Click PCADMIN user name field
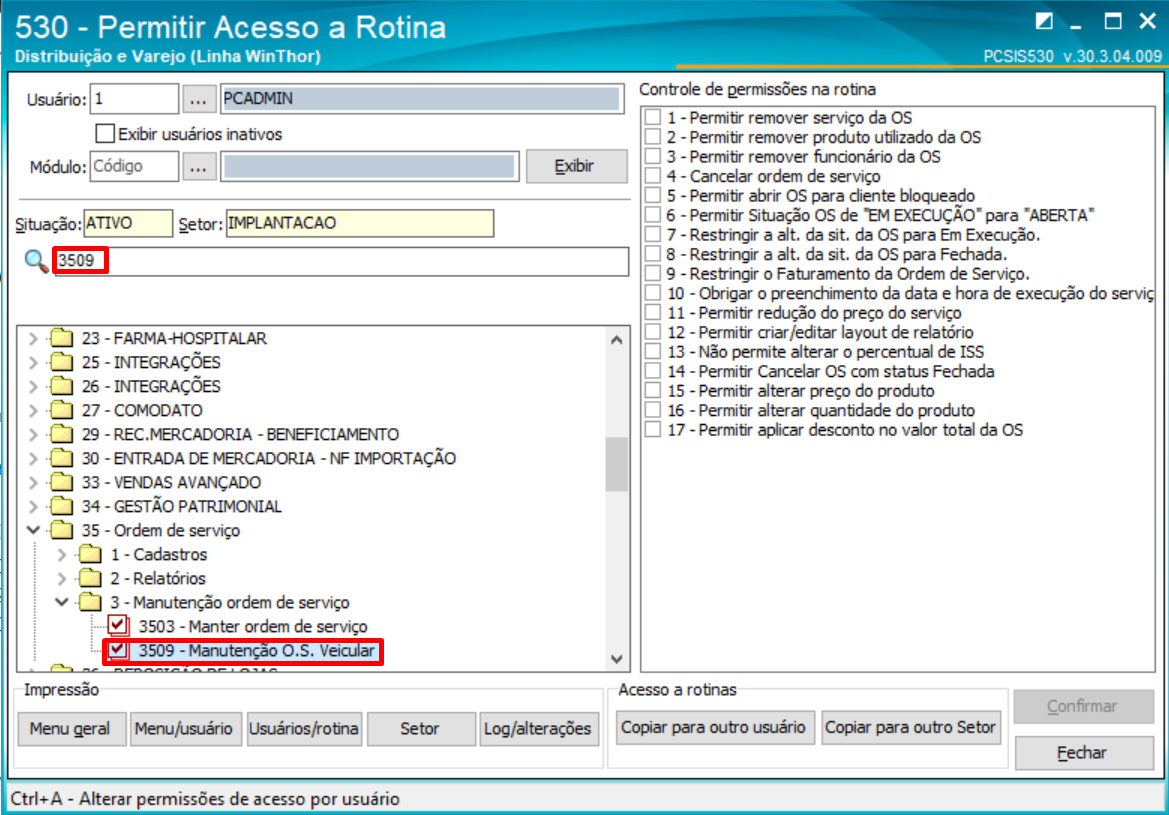Viewport: 1169px width, 815px height. [x=422, y=98]
